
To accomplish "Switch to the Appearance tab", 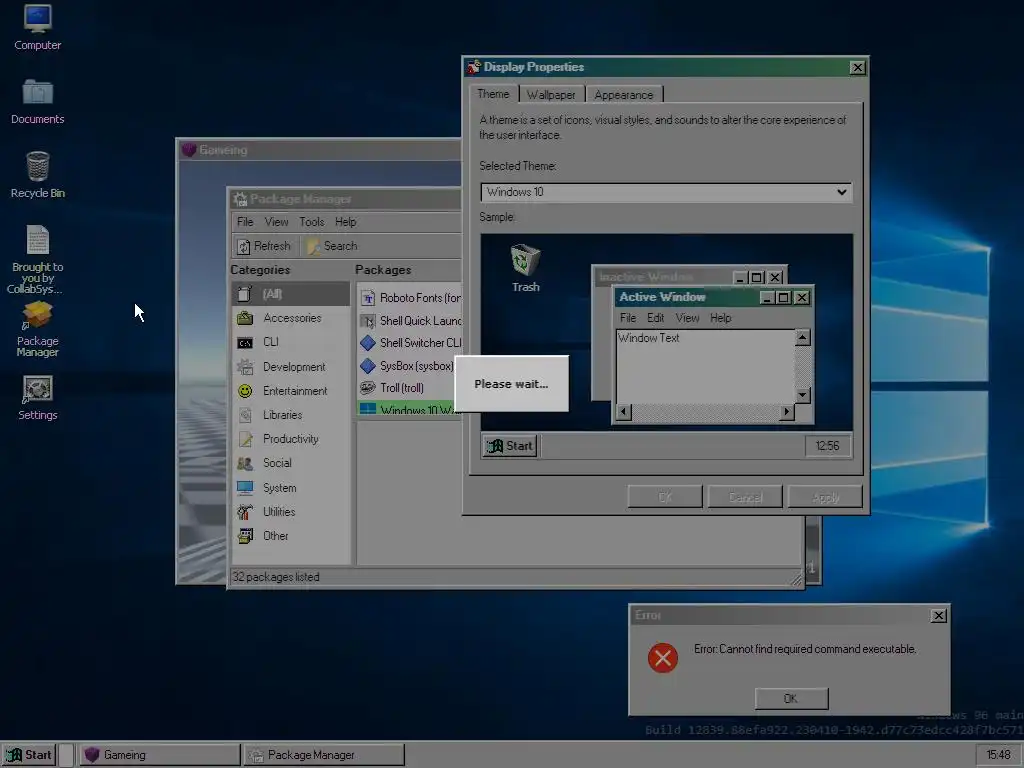I will pos(624,95).
